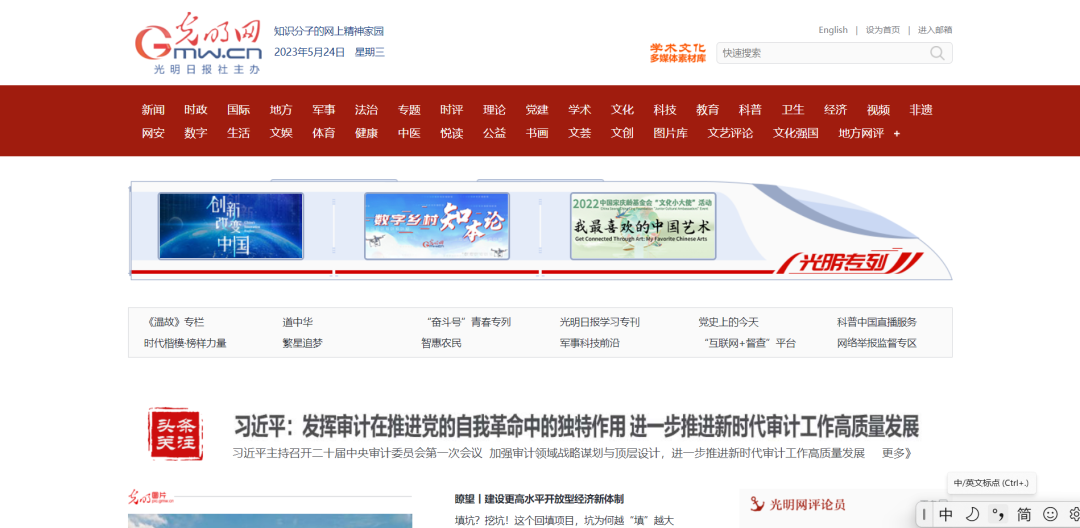Click the 学术文化 multimedia library icon
Image resolution: width=1080 pixels, height=528 pixels.
[x=677, y=53]
